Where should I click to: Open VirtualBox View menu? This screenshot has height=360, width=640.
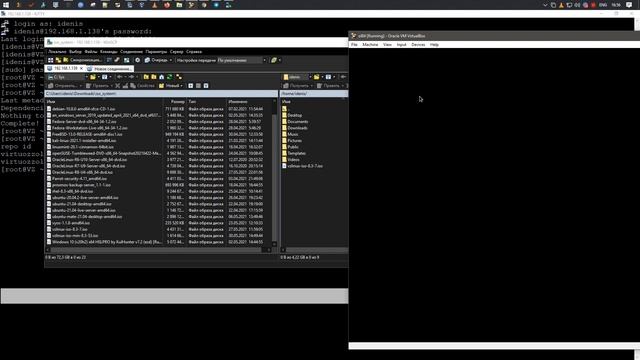(x=387, y=44)
